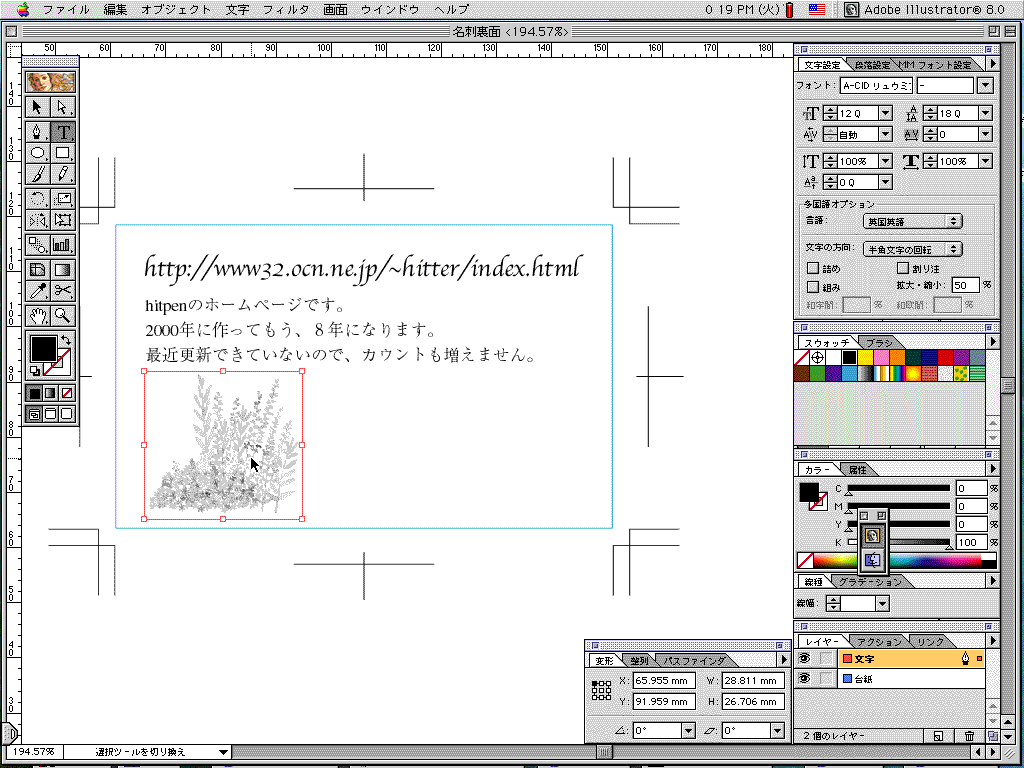The width and height of the screenshot is (1024, 768).
Task: Select the Reflect tool
Action: [x=38, y=220]
